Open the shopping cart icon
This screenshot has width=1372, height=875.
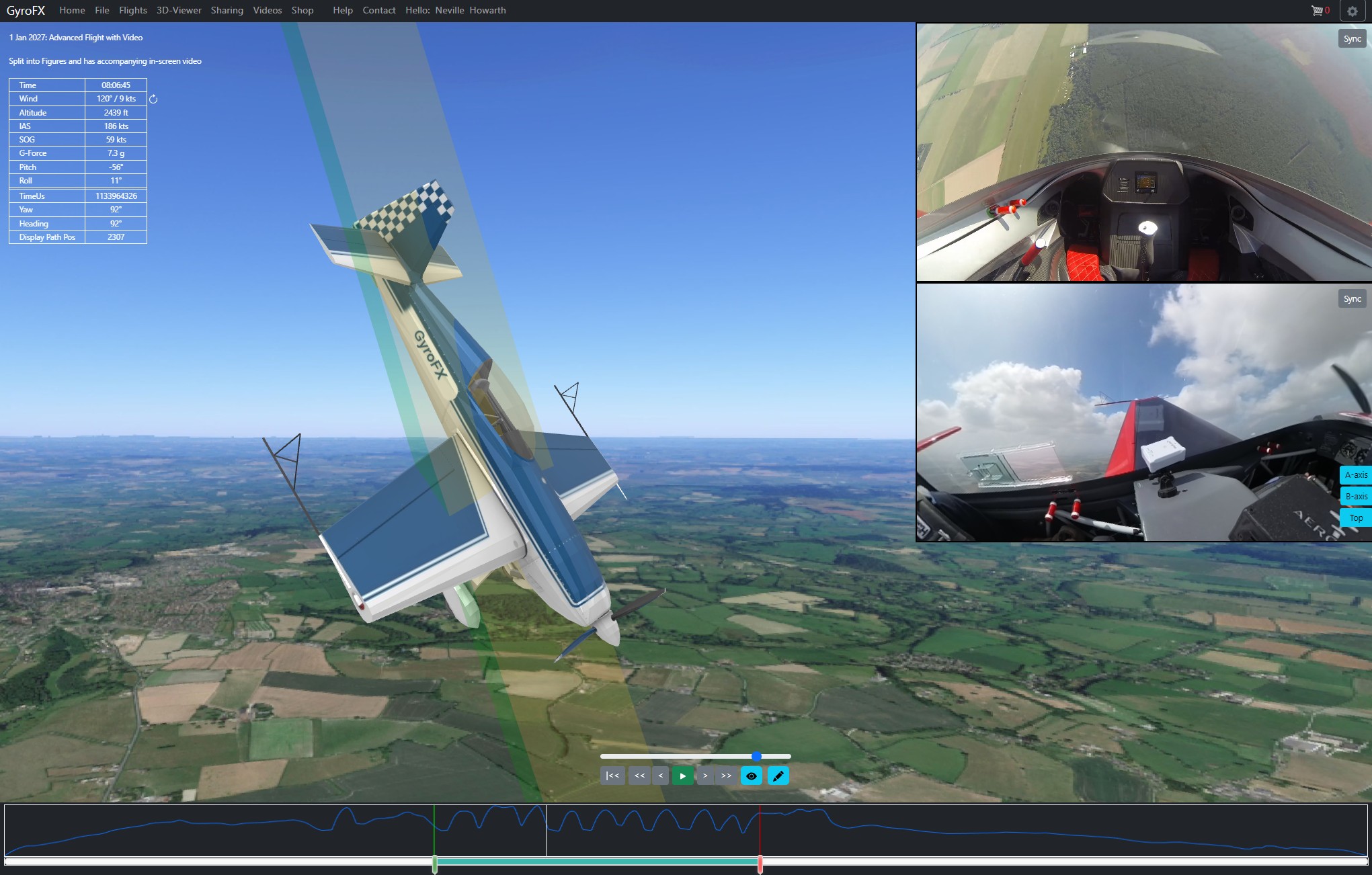[1317, 11]
